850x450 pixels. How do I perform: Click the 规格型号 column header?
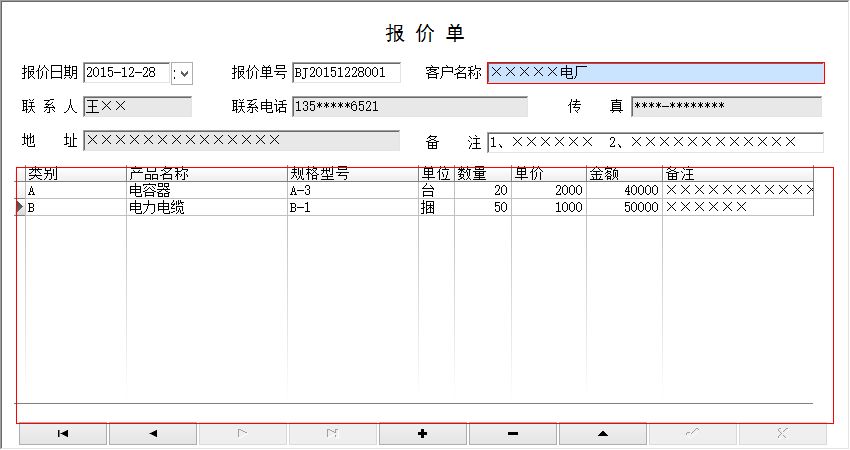tap(353, 174)
